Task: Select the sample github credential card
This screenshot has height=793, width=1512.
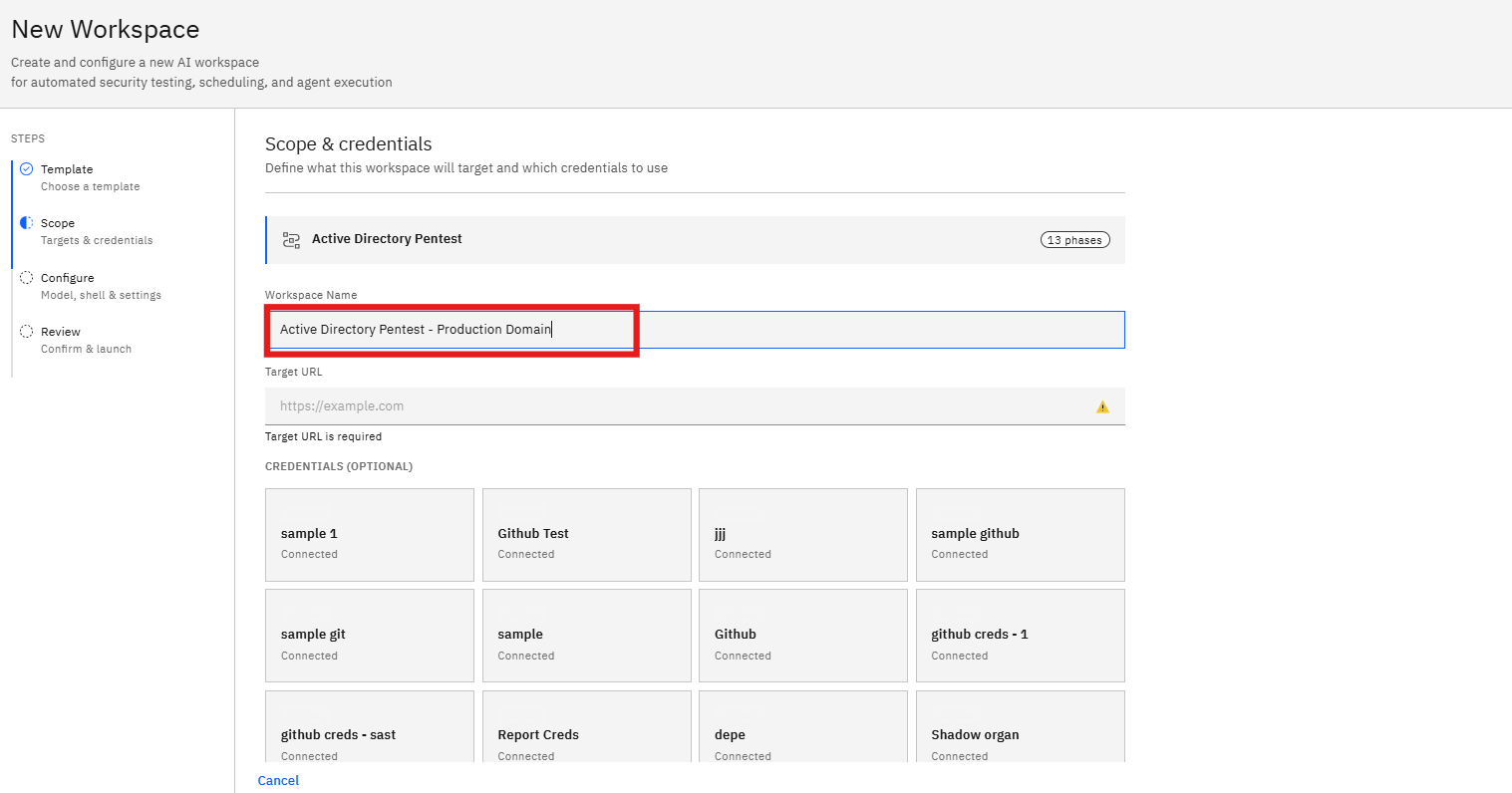Action: (x=1020, y=535)
